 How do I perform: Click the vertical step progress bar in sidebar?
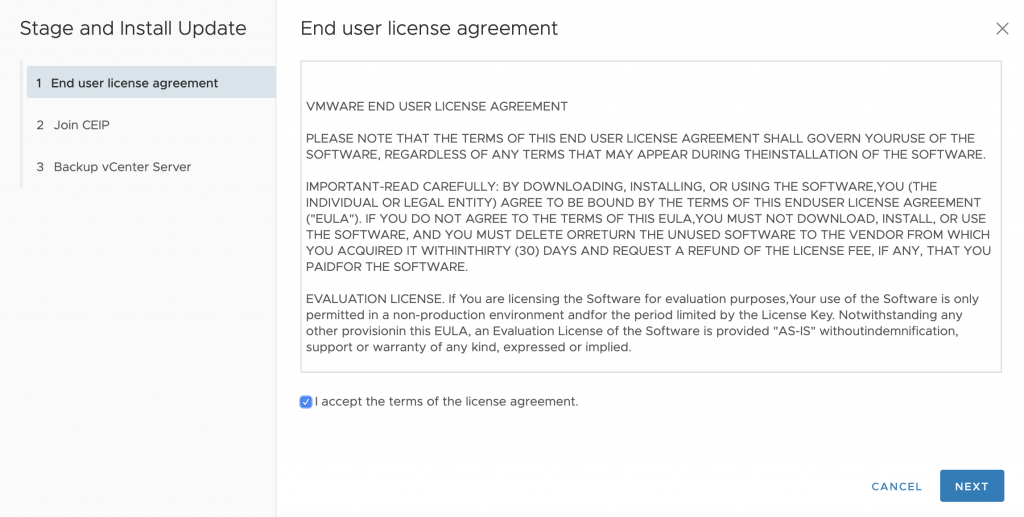click(22, 124)
